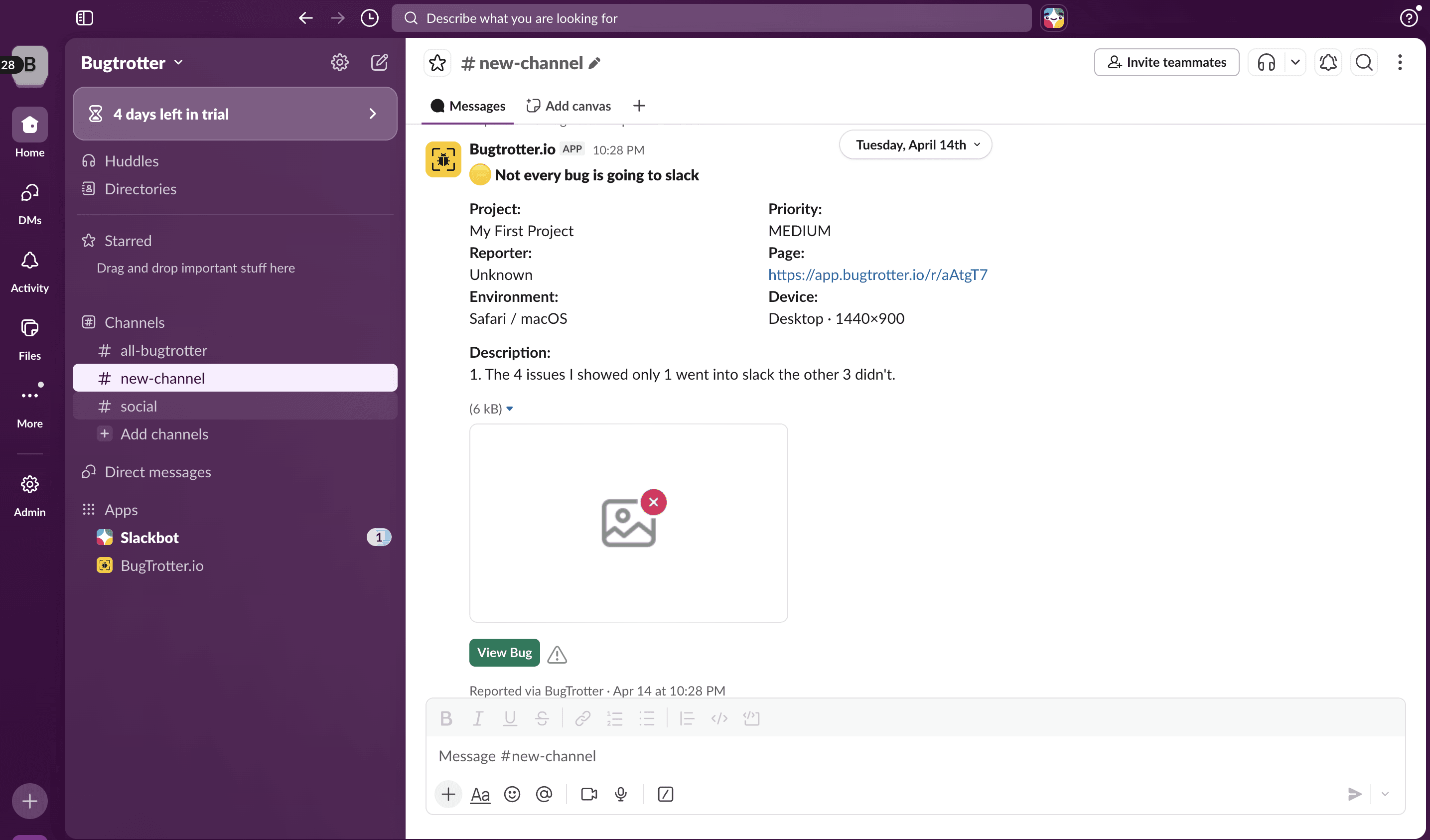The height and width of the screenshot is (840, 1430).
Task: Click the warning triangle next to View Bug
Action: tap(557, 654)
